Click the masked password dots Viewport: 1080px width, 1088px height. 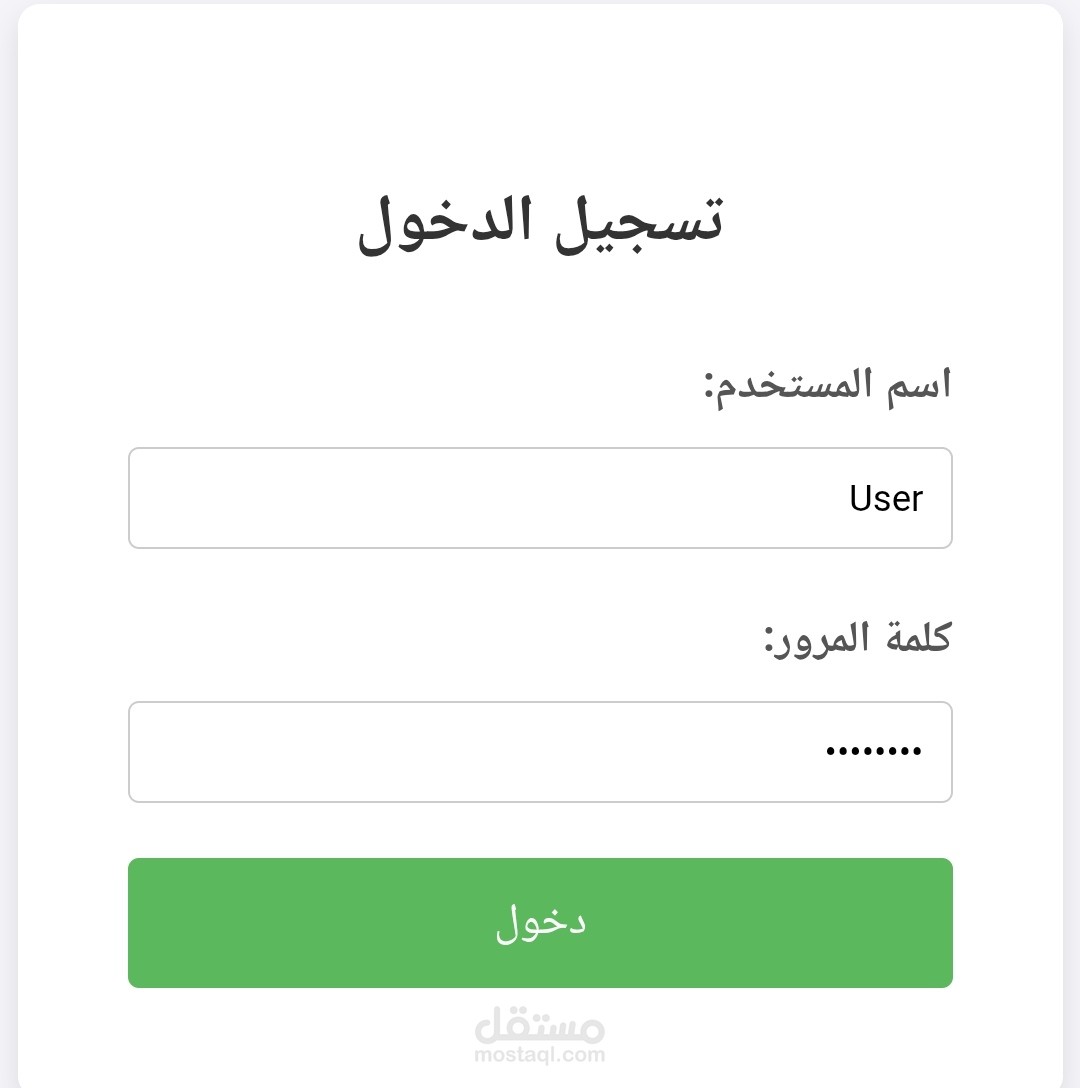tap(873, 752)
